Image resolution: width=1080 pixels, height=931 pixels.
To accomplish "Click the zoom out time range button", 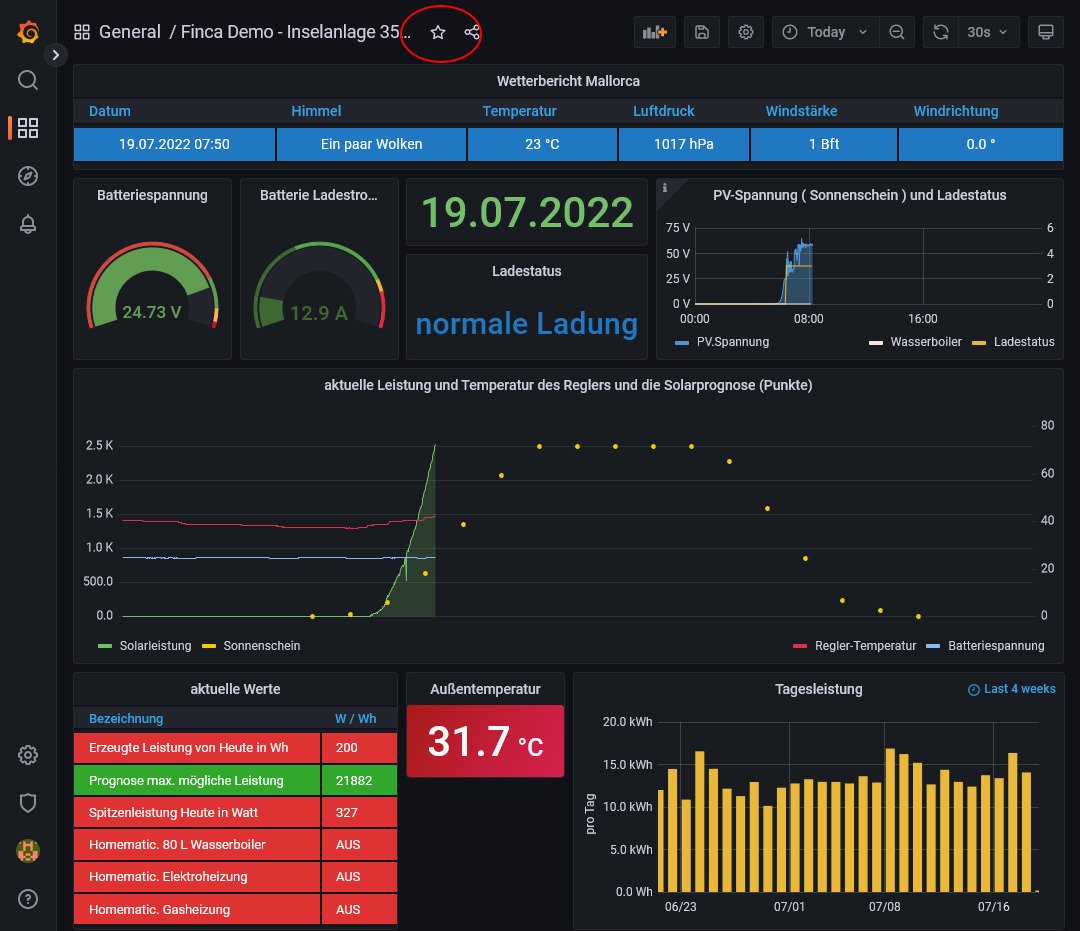I will click(x=897, y=32).
